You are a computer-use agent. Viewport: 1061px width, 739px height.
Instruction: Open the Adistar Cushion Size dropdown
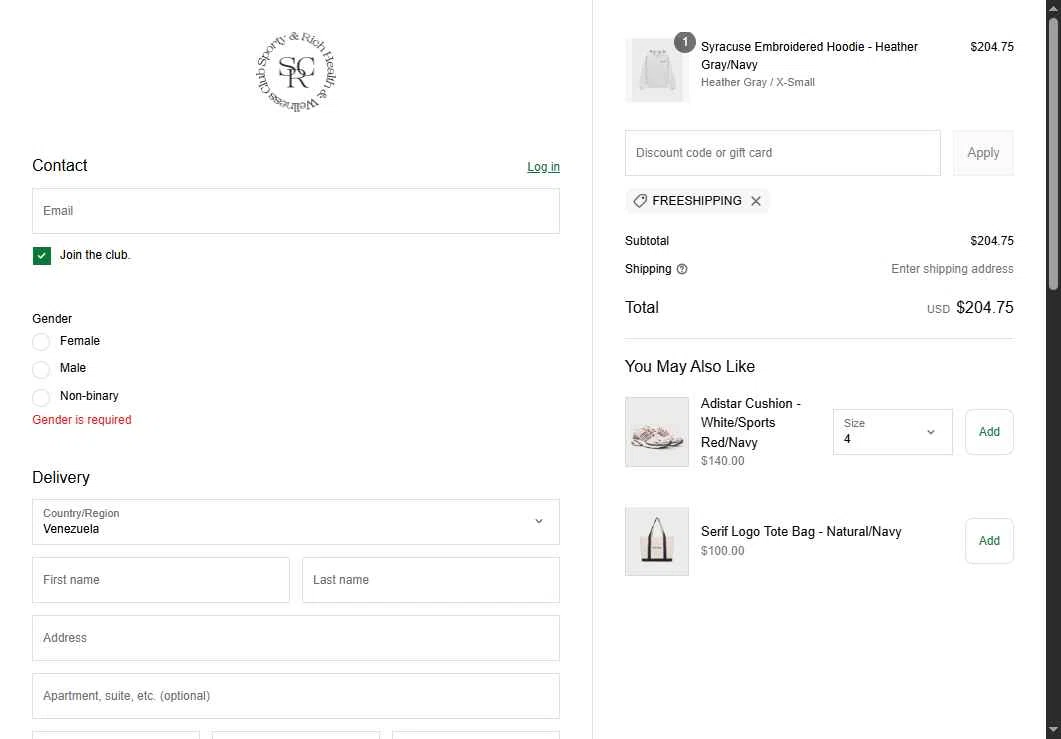click(893, 432)
